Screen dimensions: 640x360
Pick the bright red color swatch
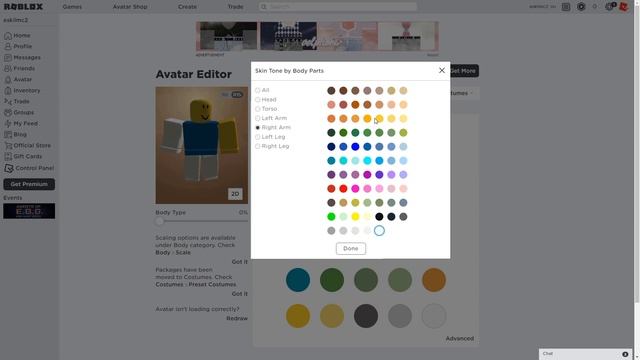[x=343, y=189]
